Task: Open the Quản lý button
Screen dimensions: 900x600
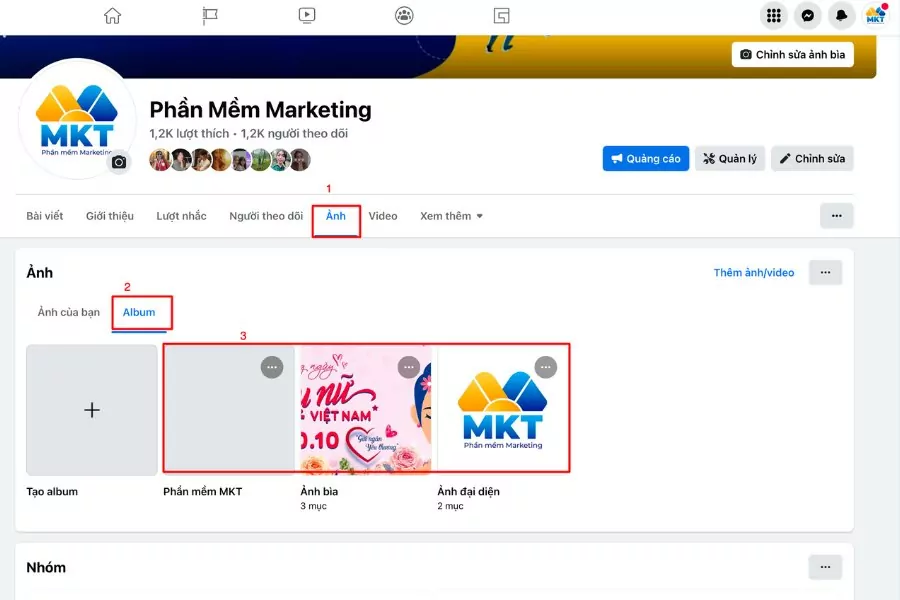Action: point(730,158)
